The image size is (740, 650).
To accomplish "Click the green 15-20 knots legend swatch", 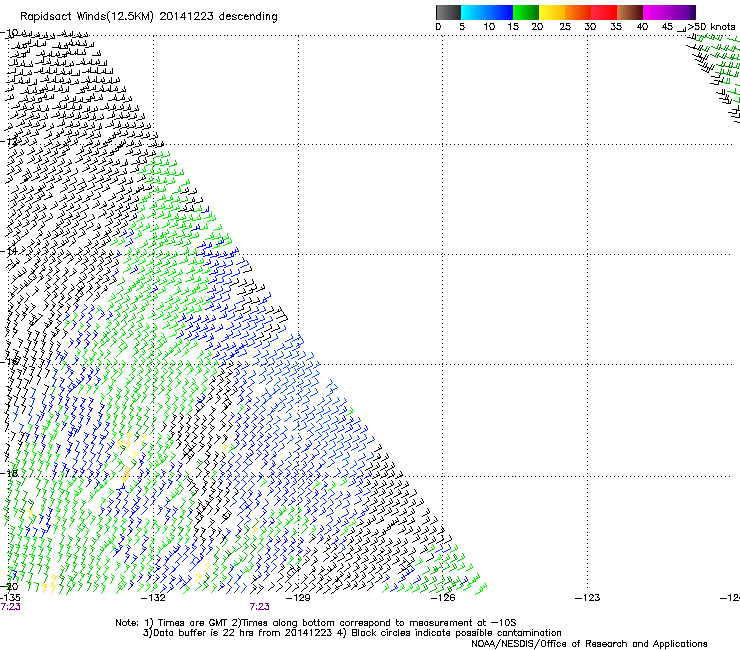I will pyautogui.click(x=526, y=12).
